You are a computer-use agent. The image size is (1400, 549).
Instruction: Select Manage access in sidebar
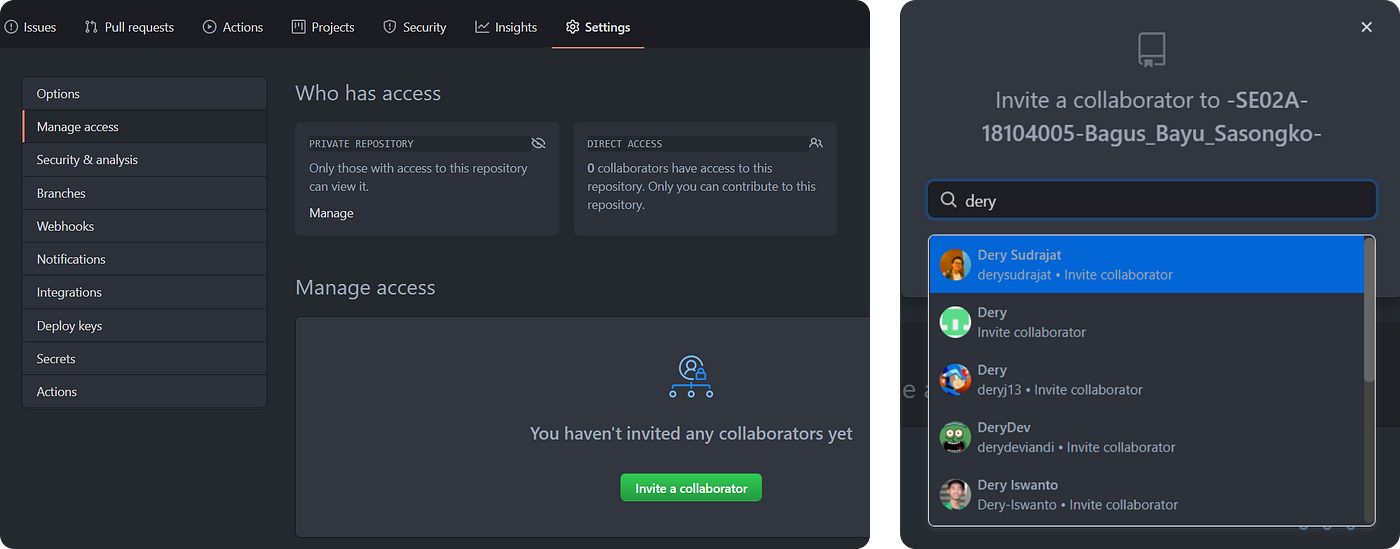(x=145, y=127)
